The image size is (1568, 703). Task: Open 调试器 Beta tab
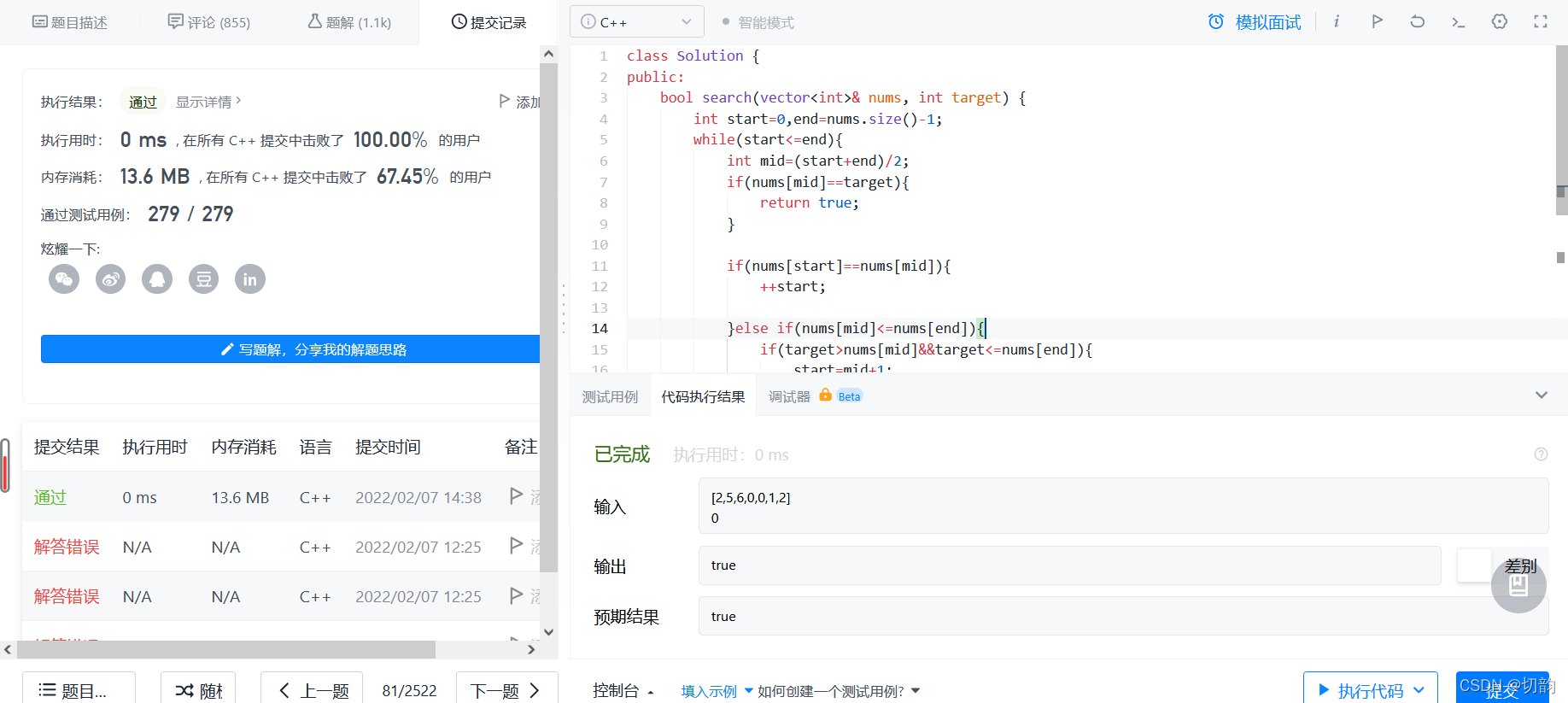point(815,396)
